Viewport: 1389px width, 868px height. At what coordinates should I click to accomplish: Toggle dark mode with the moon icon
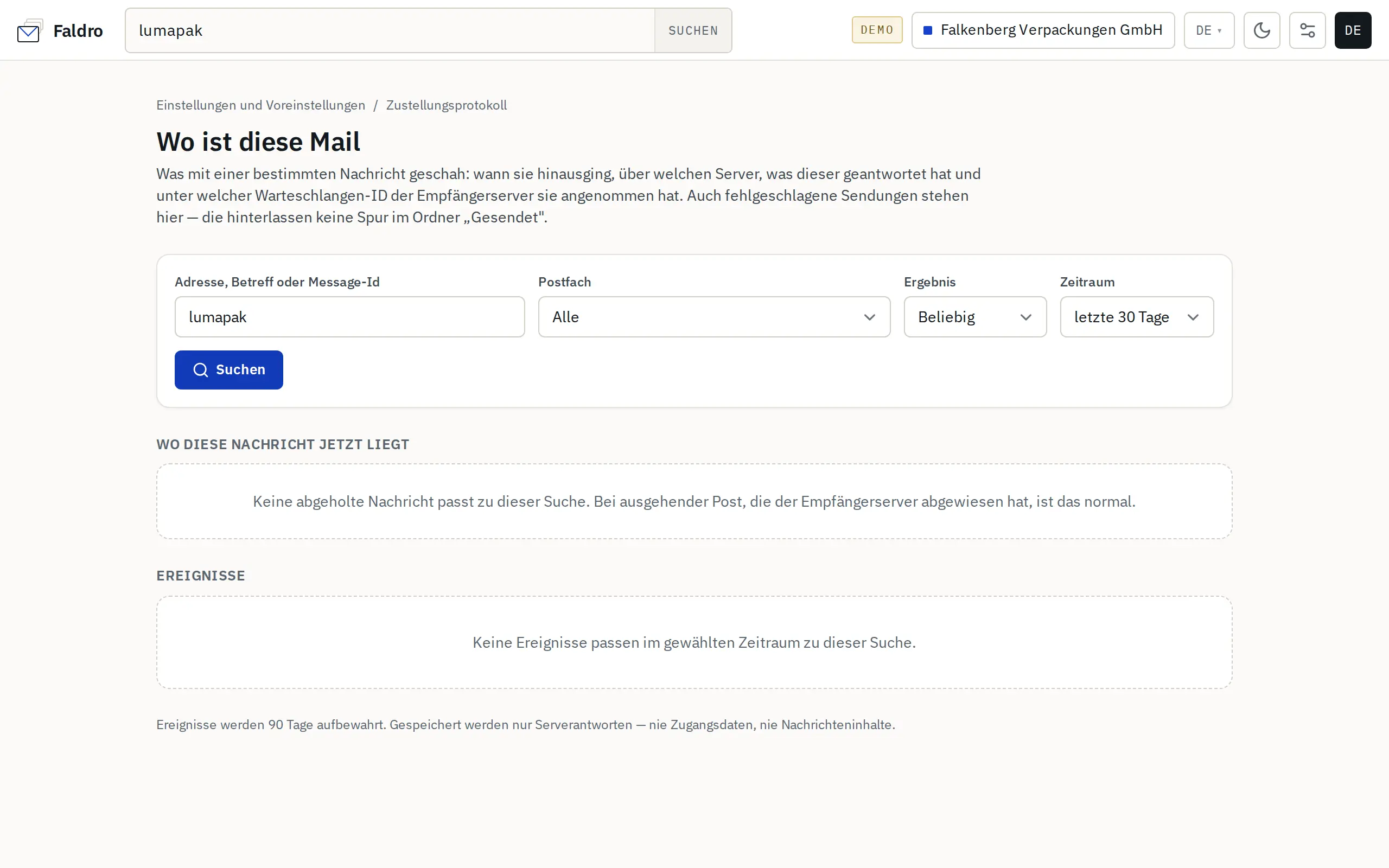pos(1261,30)
